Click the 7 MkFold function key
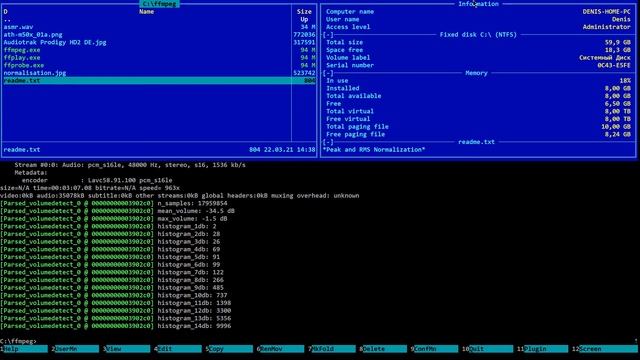 (332, 349)
